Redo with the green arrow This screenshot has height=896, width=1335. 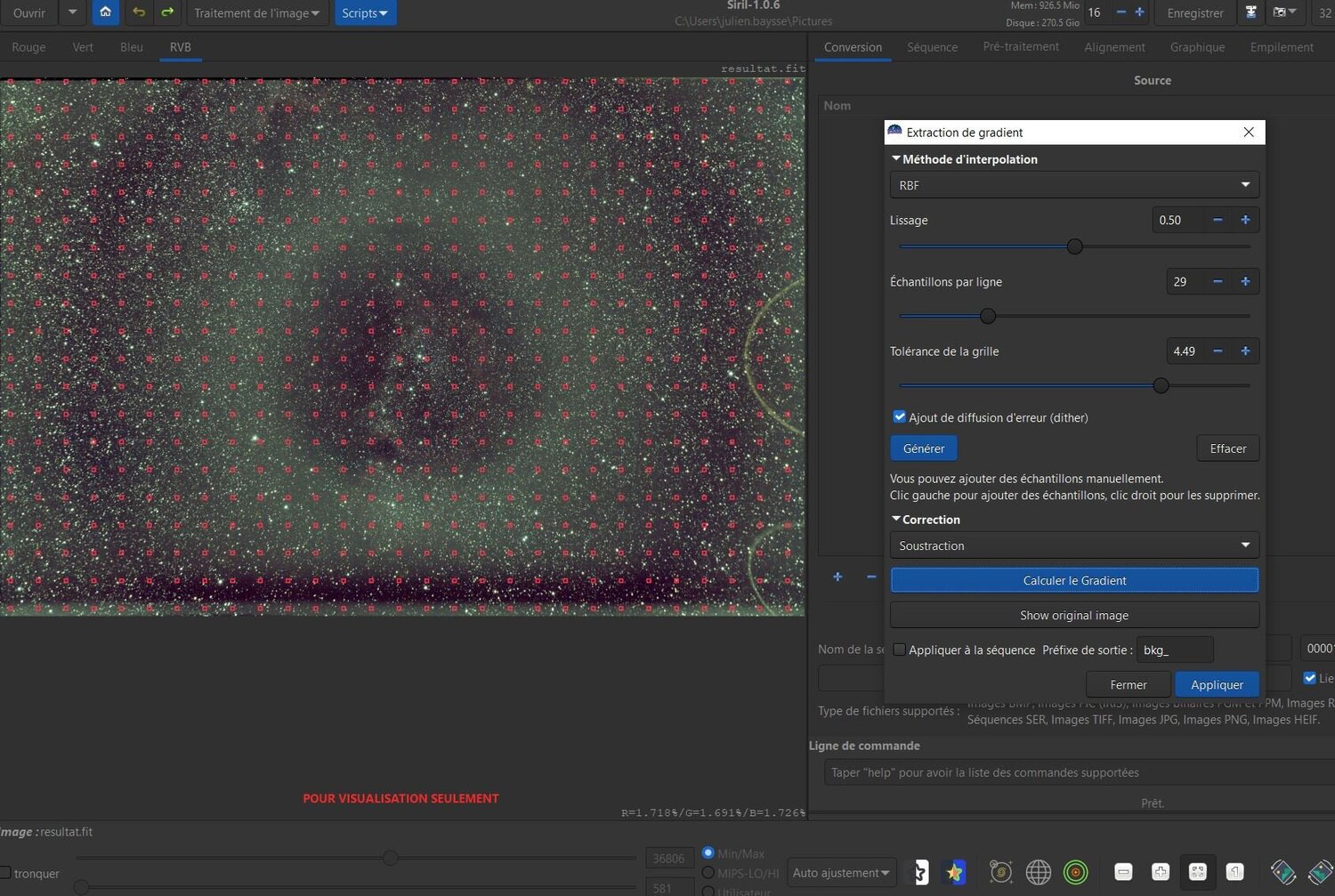(167, 12)
